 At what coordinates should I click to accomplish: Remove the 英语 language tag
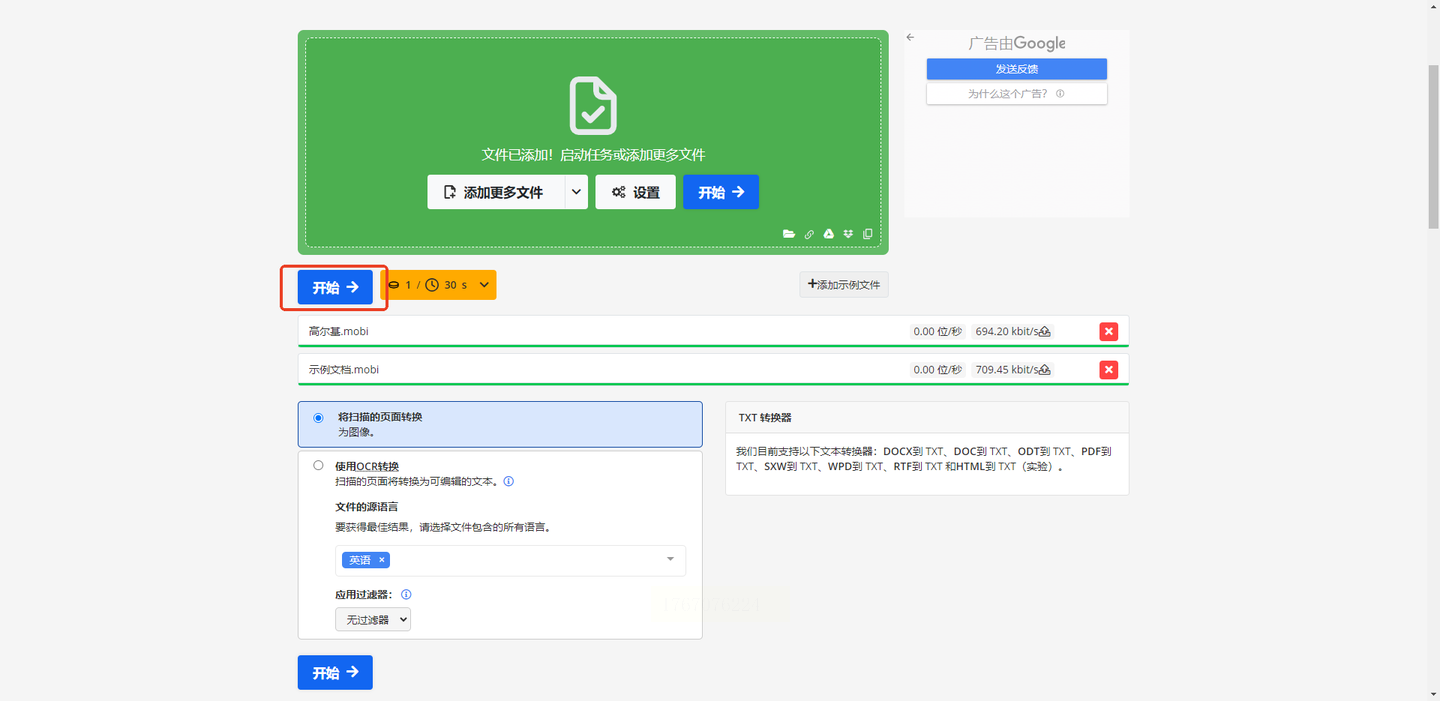pos(381,560)
